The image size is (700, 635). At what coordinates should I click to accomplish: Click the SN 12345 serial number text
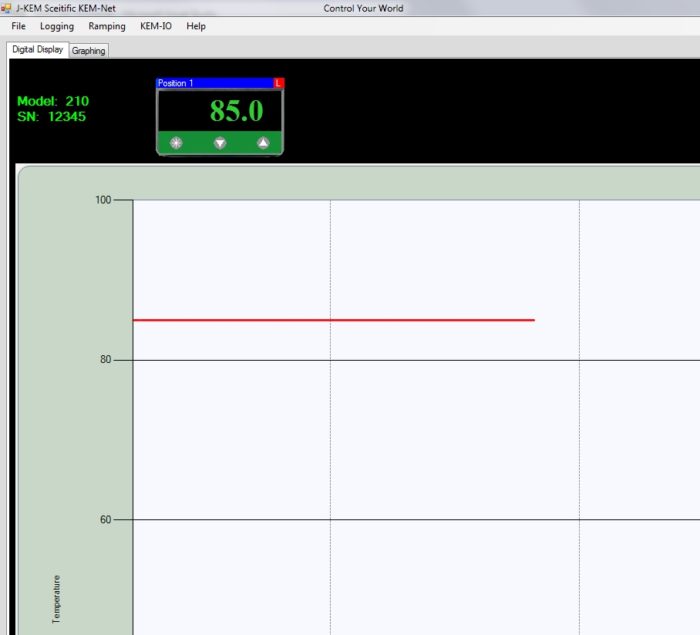click(x=52, y=116)
